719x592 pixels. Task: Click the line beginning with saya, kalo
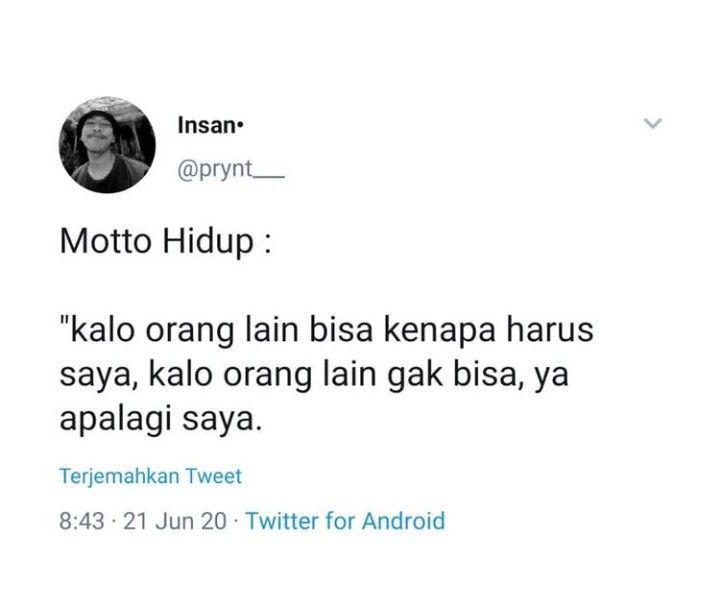click(x=314, y=376)
